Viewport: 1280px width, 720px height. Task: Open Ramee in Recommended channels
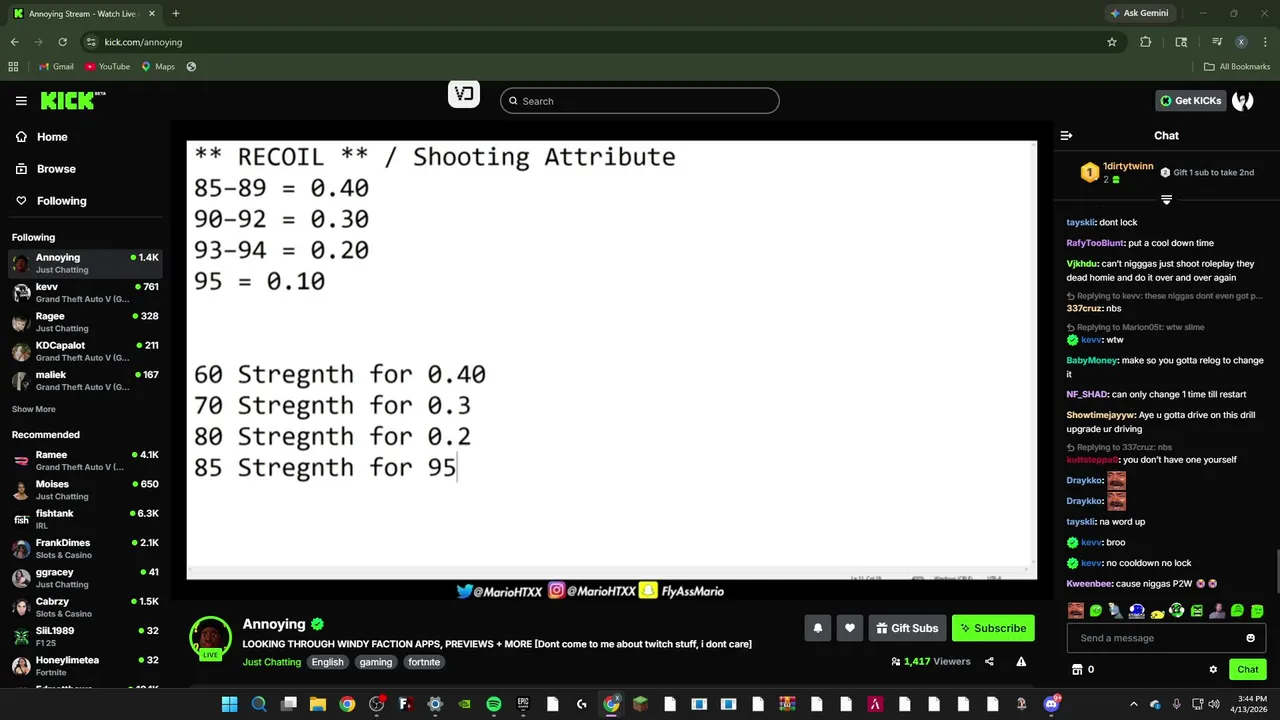point(85,460)
